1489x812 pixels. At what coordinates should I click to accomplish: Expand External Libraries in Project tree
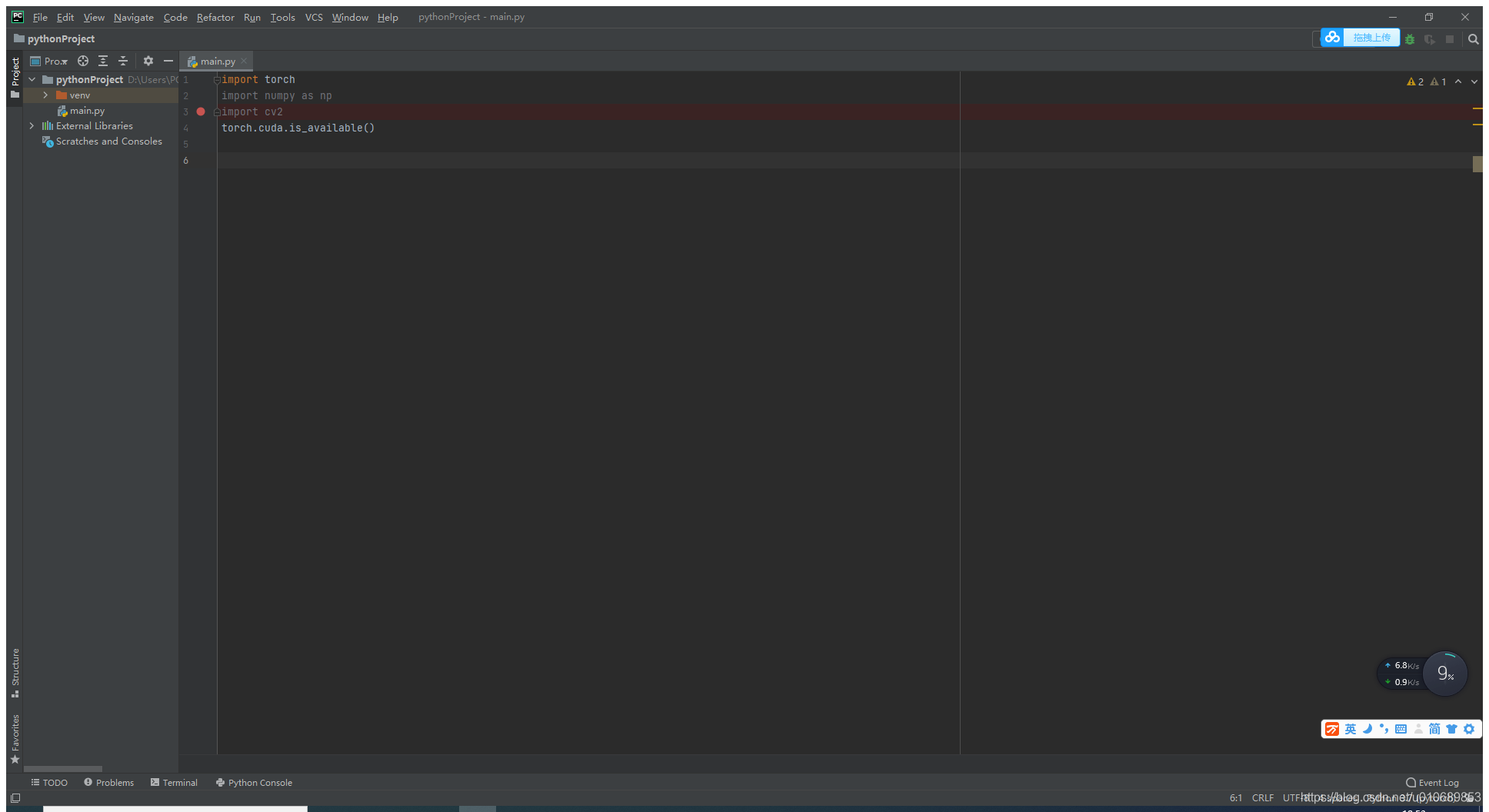pos(32,125)
